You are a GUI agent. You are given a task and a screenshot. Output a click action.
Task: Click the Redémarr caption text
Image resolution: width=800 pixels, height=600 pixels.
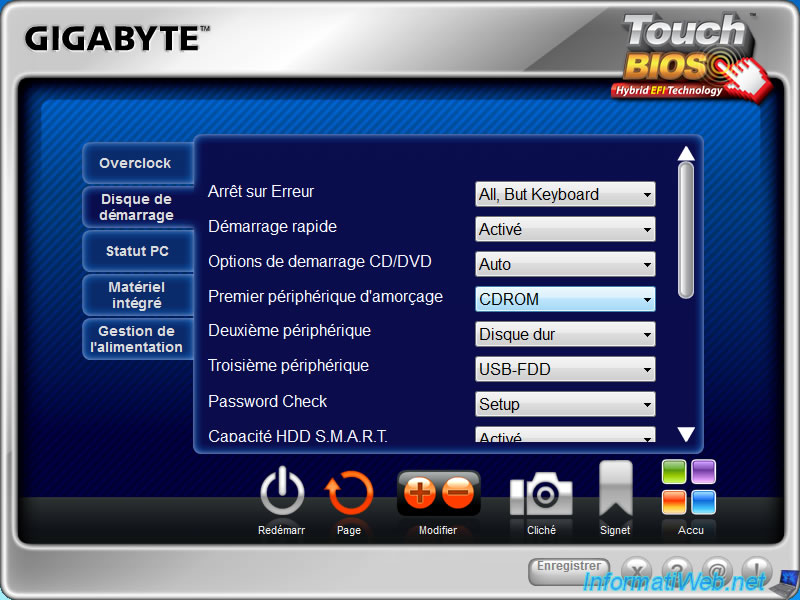282,531
